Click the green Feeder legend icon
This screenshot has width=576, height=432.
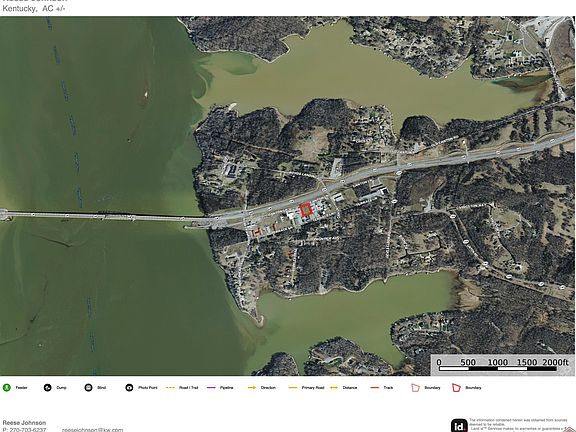pos(7,388)
